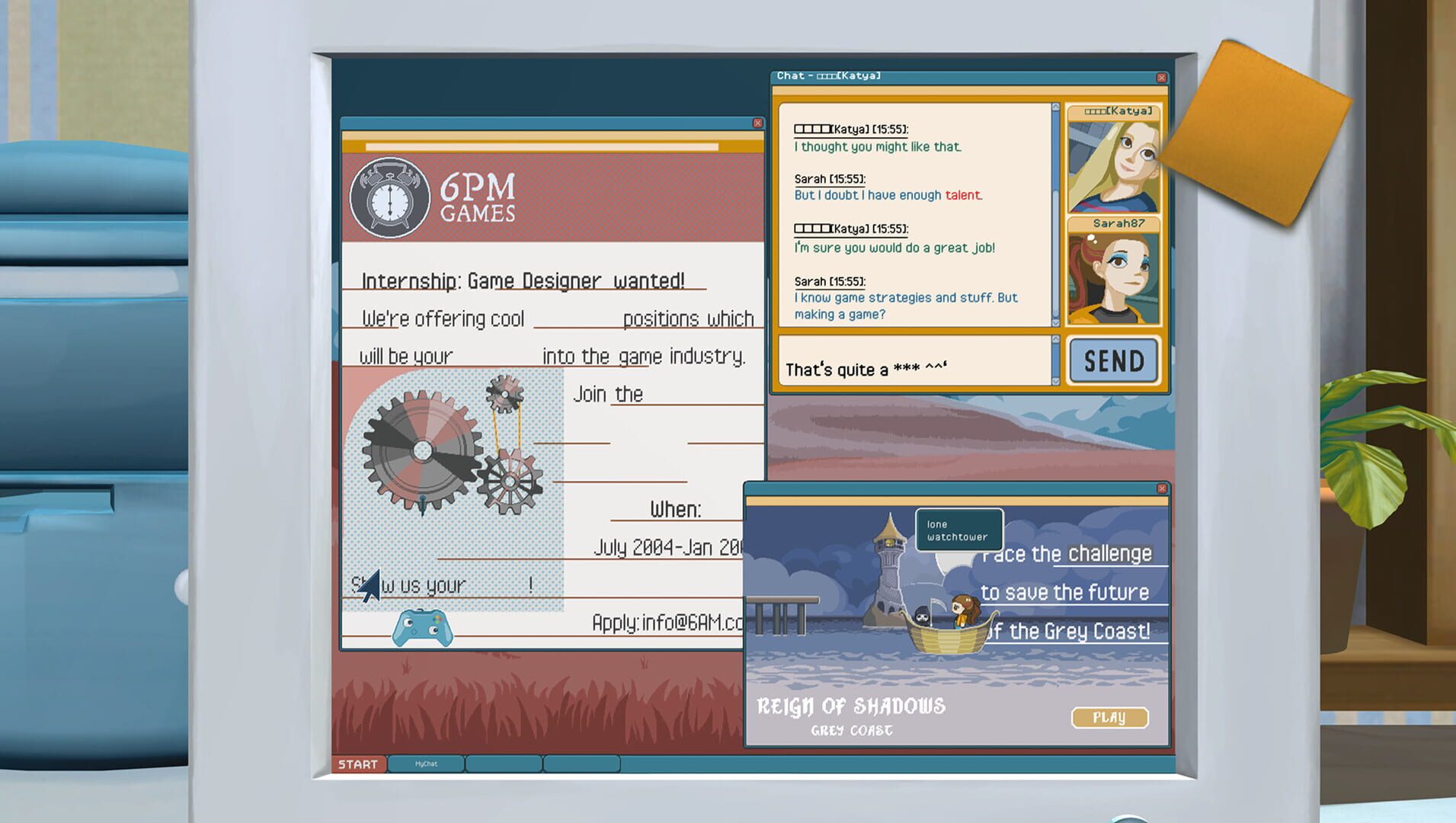Screen dimensions: 1456x823
Task: Select the large gear wheel in the ad
Action: (422, 451)
